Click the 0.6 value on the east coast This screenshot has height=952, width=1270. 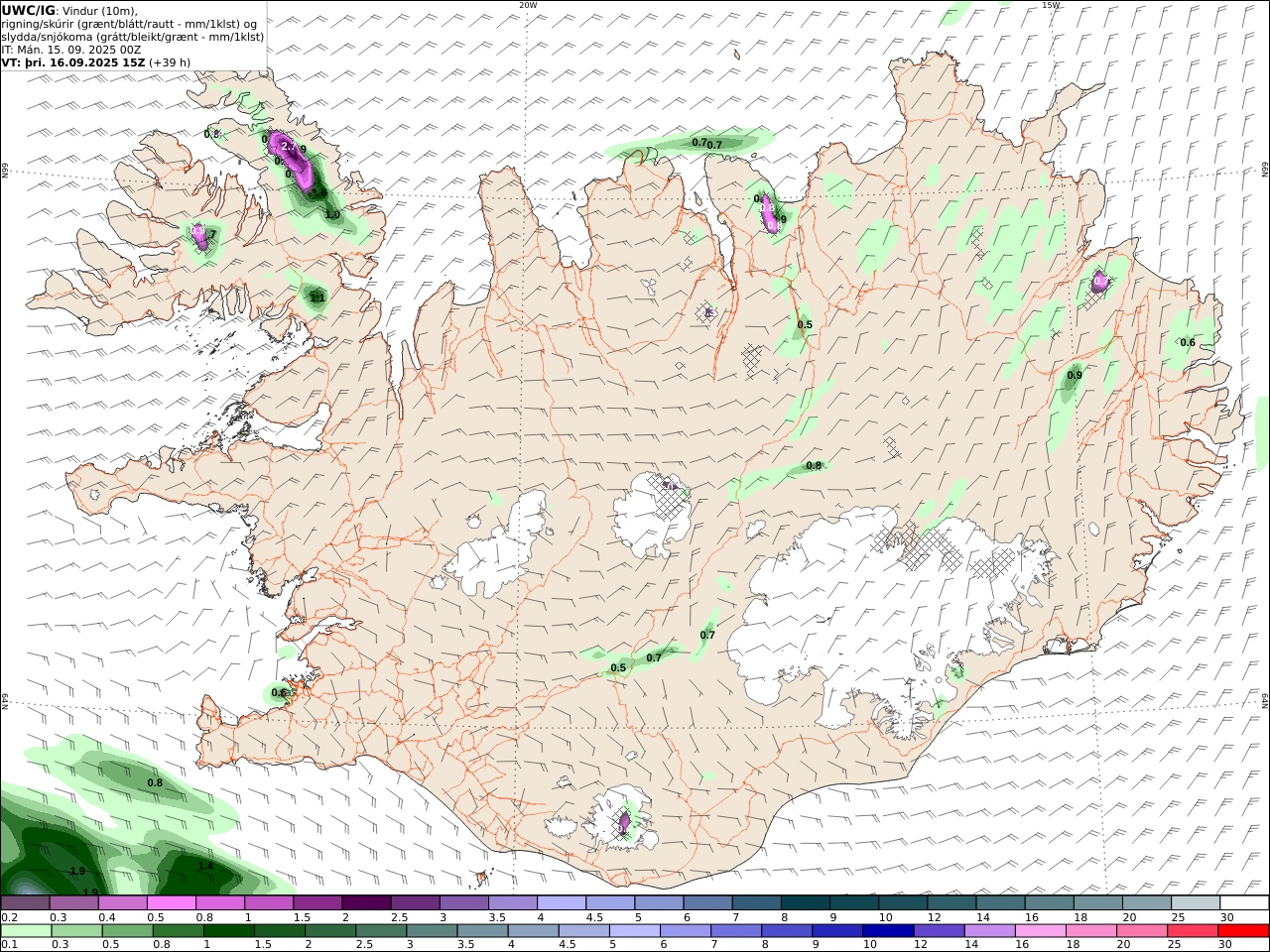point(1188,342)
